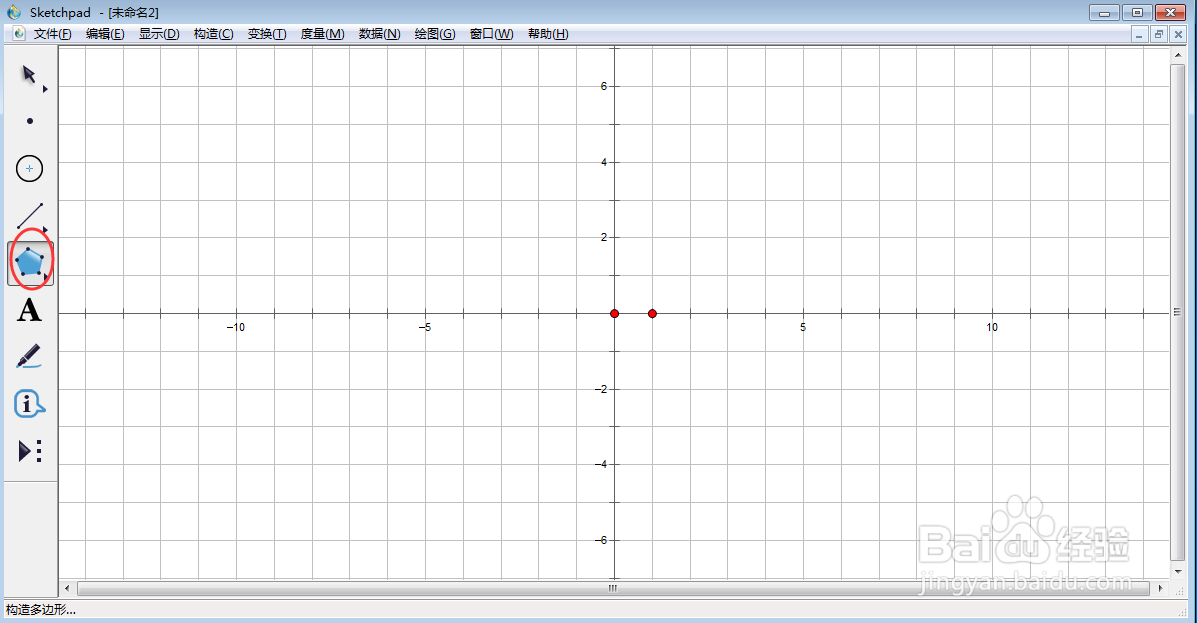This screenshot has height=623, width=1197.
Task: Restore the inner document window
Action: 1159,34
